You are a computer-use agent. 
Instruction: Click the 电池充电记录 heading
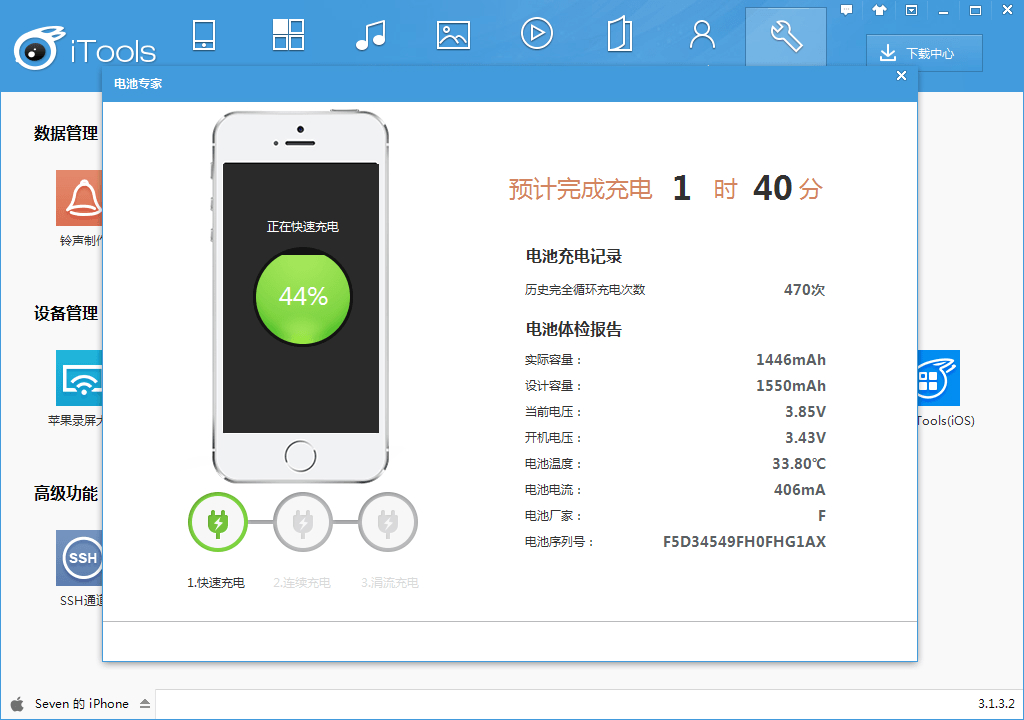pyautogui.click(x=574, y=257)
